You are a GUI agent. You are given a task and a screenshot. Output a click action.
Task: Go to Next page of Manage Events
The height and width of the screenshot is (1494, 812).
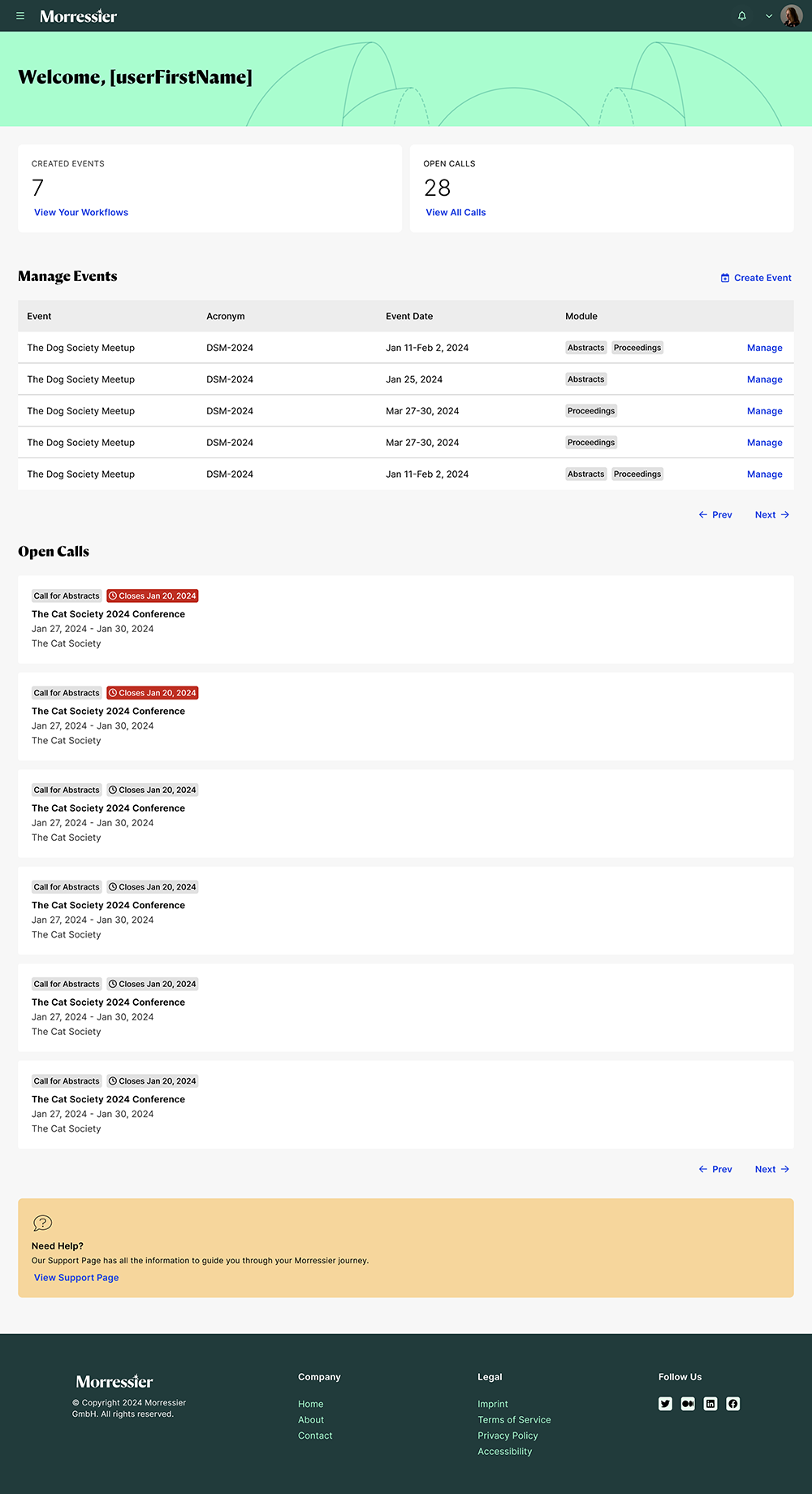771,515
